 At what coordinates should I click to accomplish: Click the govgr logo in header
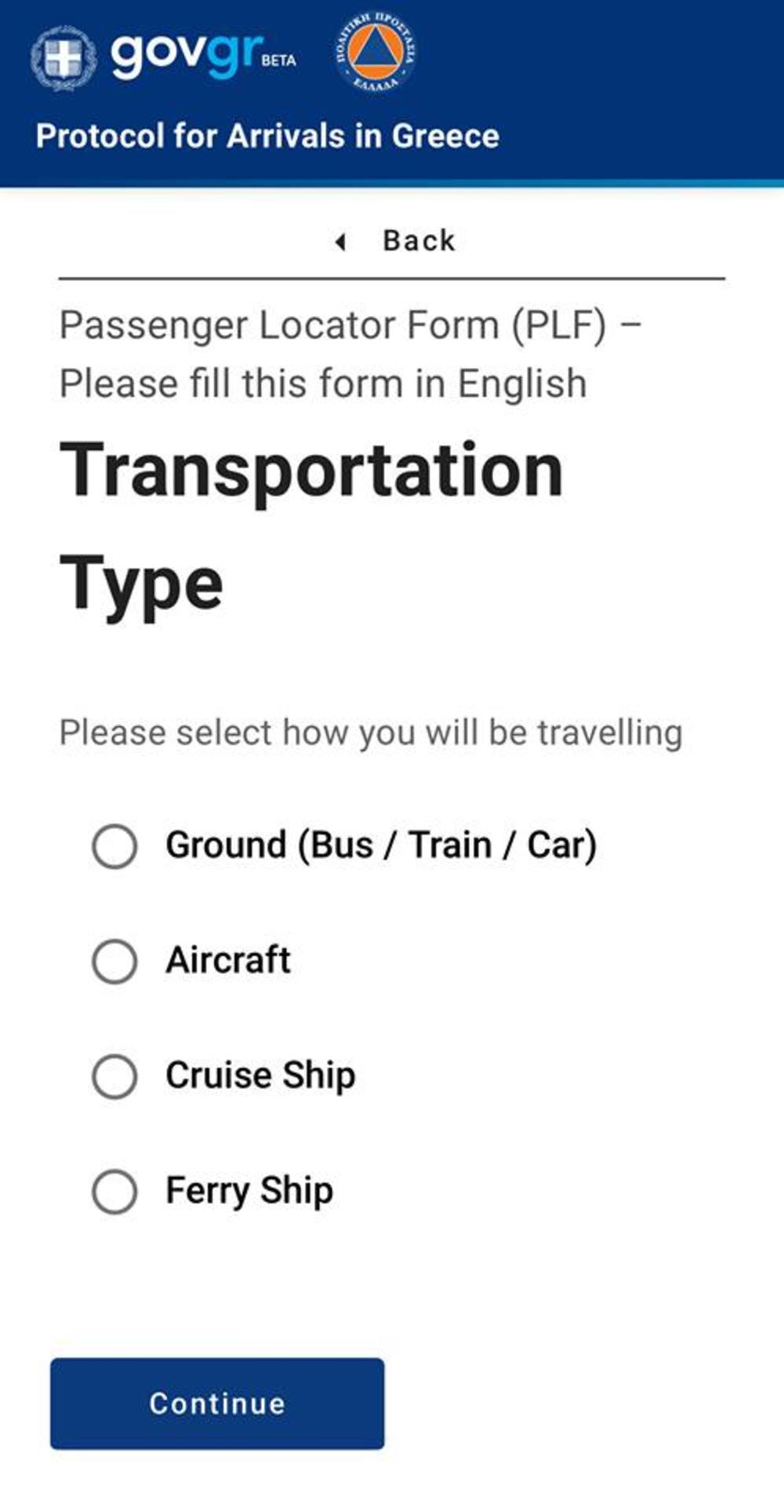click(x=187, y=55)
